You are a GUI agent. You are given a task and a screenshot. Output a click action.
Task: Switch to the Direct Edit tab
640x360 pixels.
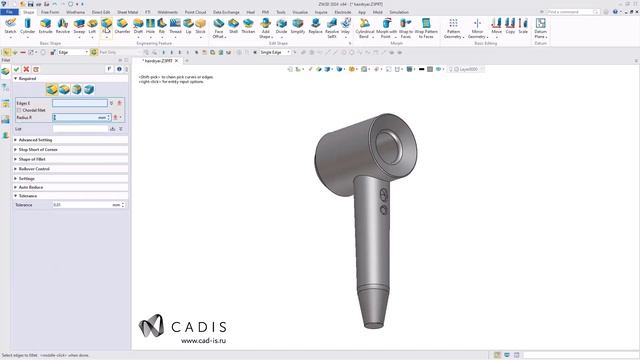tap(101, 12)
